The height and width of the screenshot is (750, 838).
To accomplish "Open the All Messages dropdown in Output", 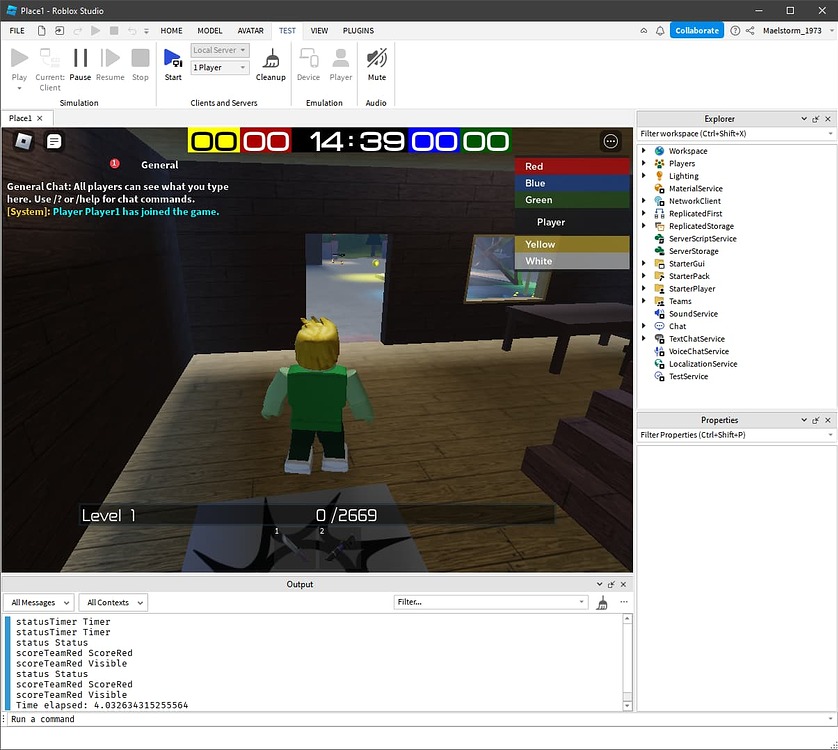I will (38, 602).
